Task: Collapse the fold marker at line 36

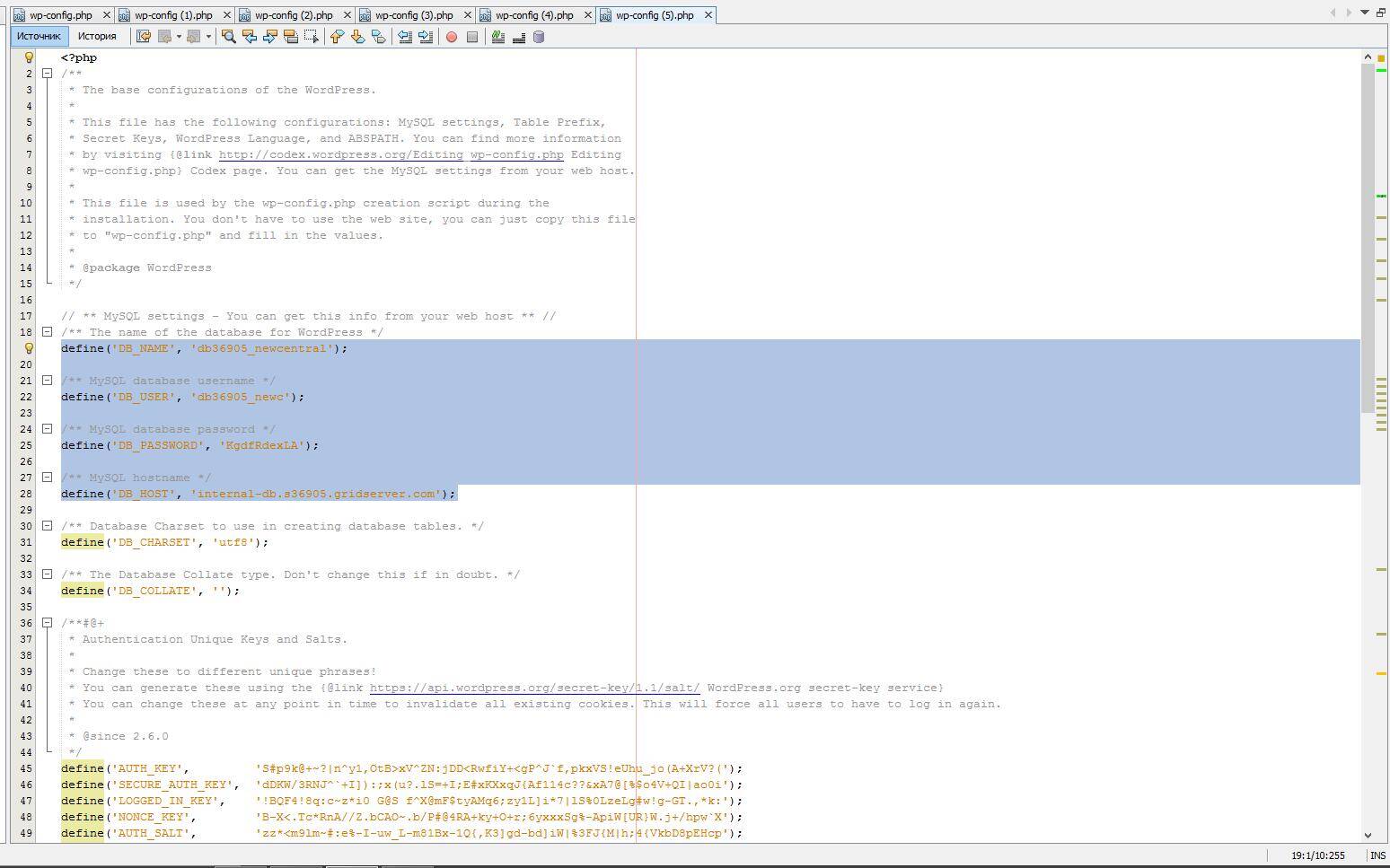Action: point(48,623)
